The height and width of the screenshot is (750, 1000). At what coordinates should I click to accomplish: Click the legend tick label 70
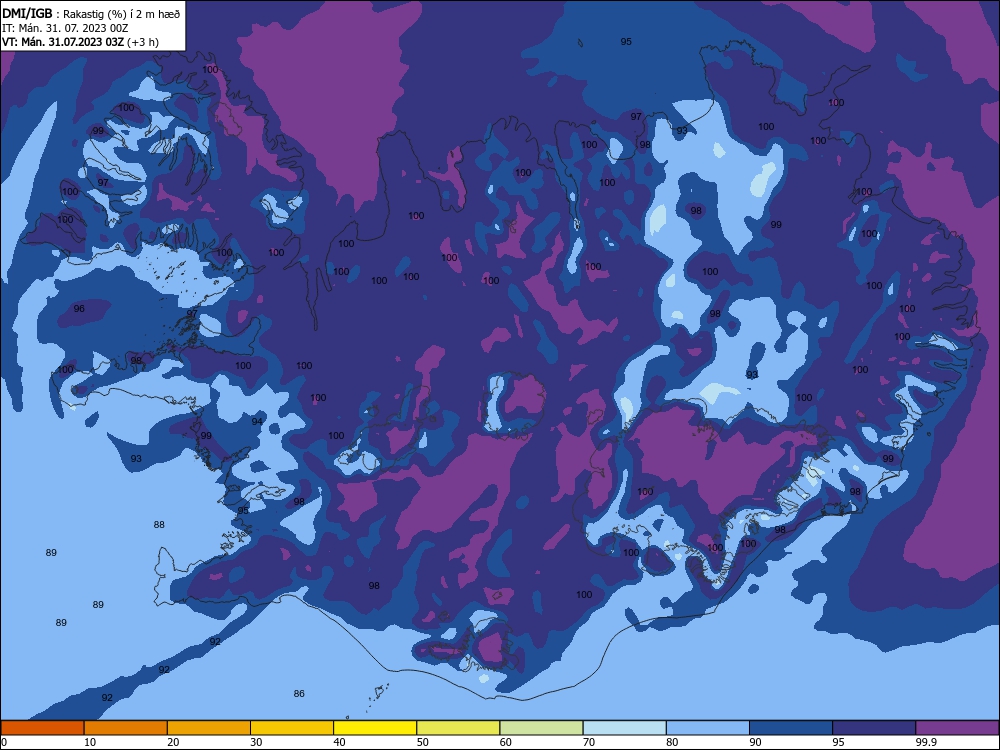[589, 742]
